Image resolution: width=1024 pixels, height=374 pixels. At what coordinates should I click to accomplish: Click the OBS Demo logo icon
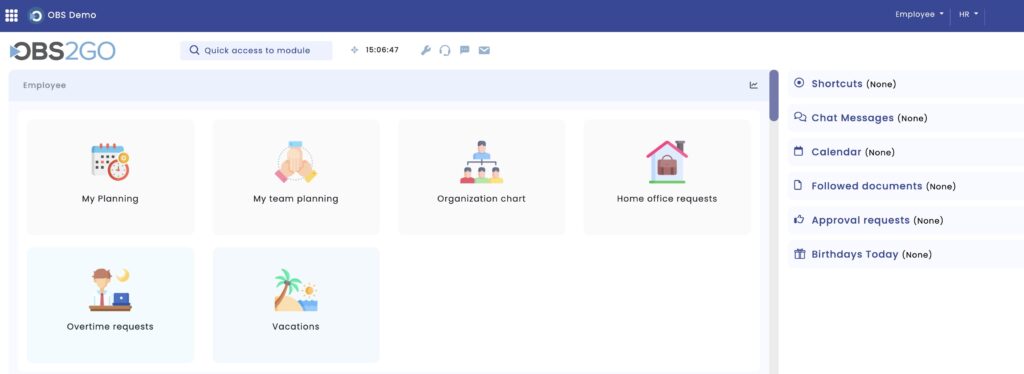tap(36, 15)
